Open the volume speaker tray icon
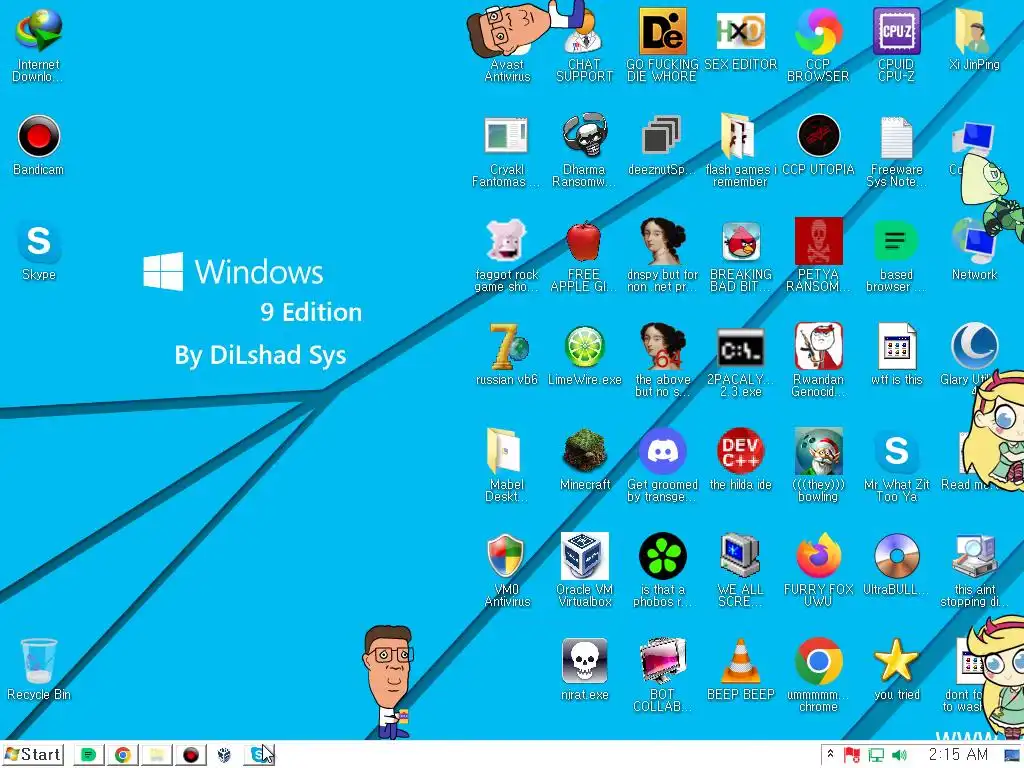This screenshot has width=1024, height=768. 899,755
